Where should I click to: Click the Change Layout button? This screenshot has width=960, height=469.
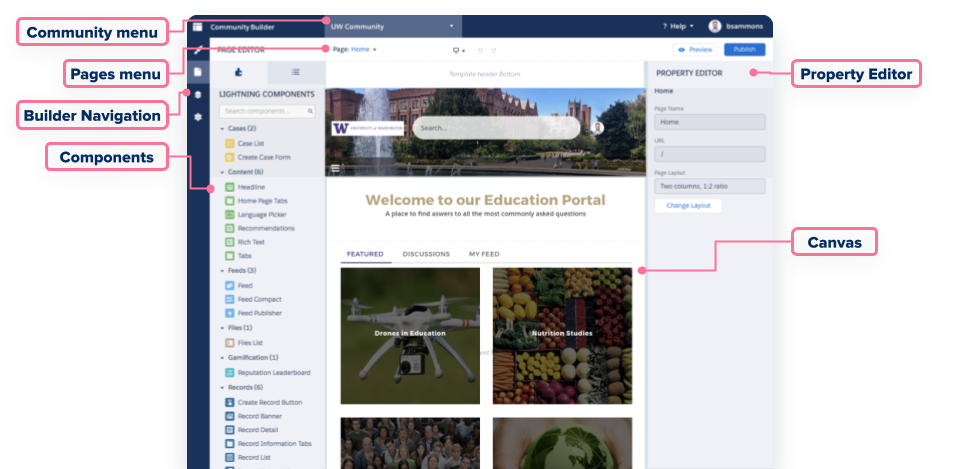tap(688, 205)
